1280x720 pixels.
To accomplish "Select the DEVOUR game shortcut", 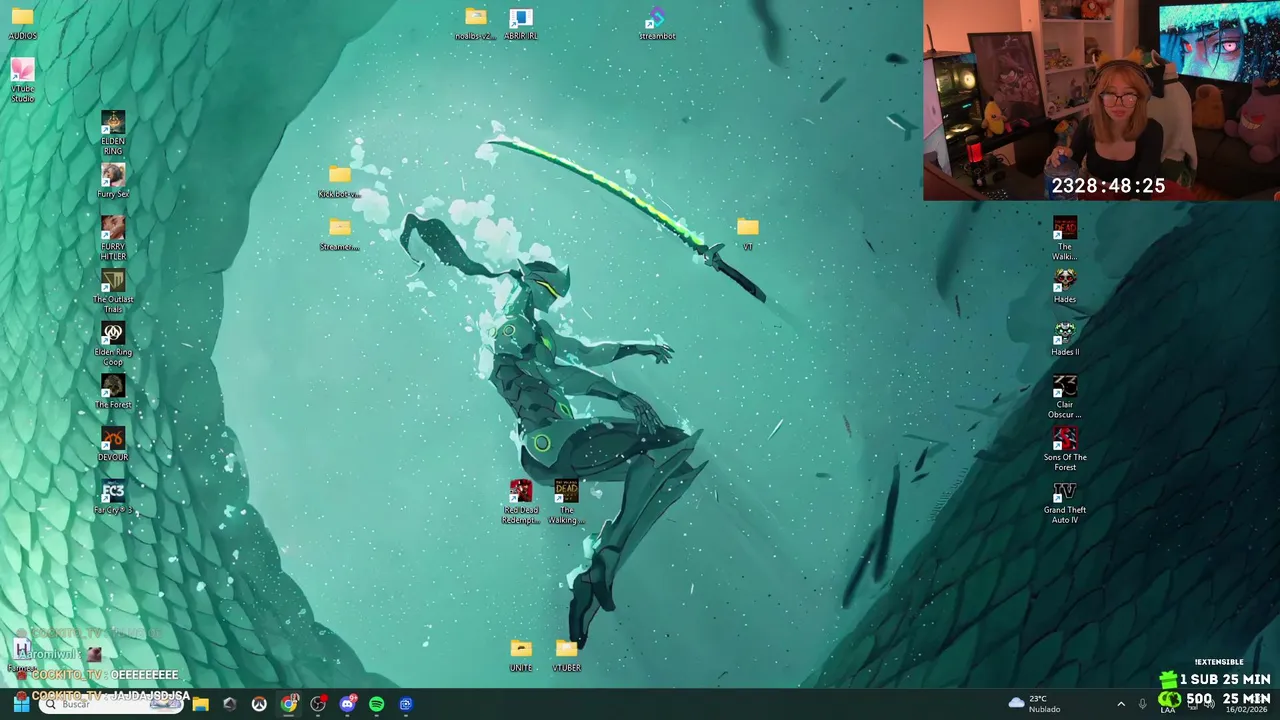I will [x=113, y=445].
